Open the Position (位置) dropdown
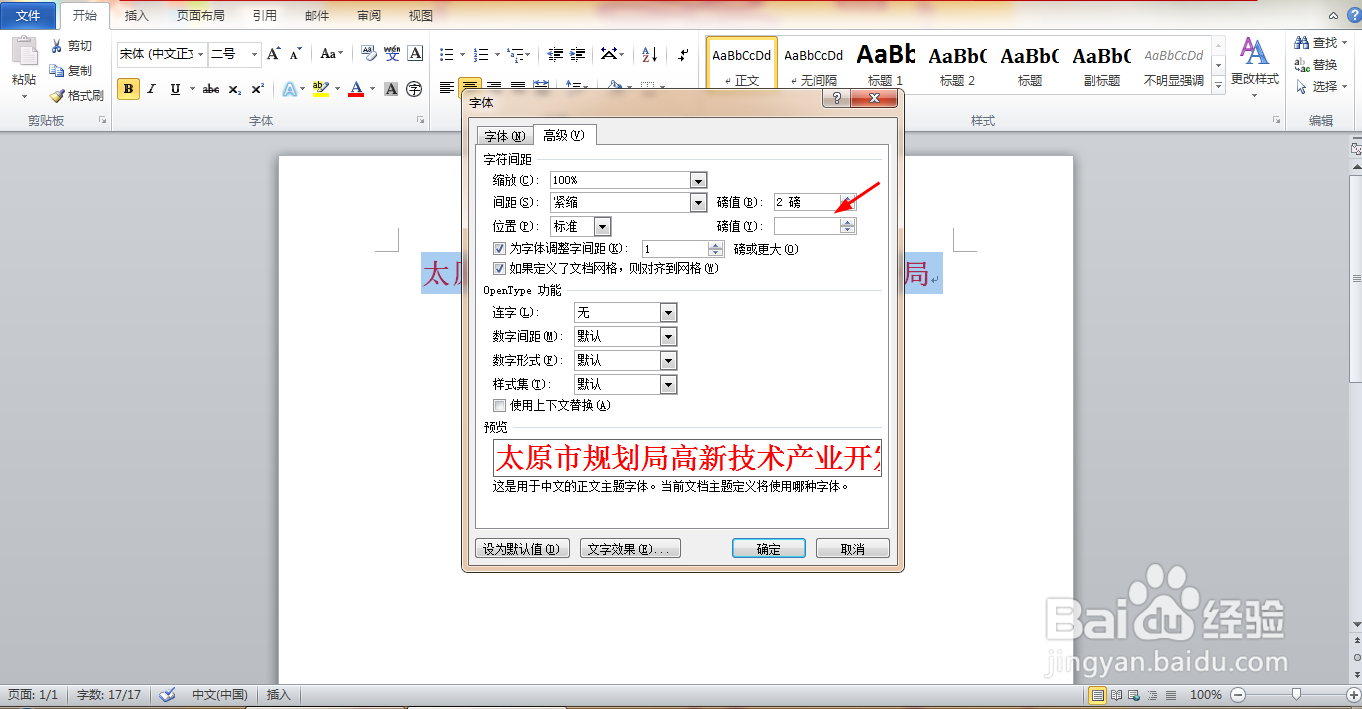Image resolution: width=1362 pixels, height=709 pixels. point(602,226)
